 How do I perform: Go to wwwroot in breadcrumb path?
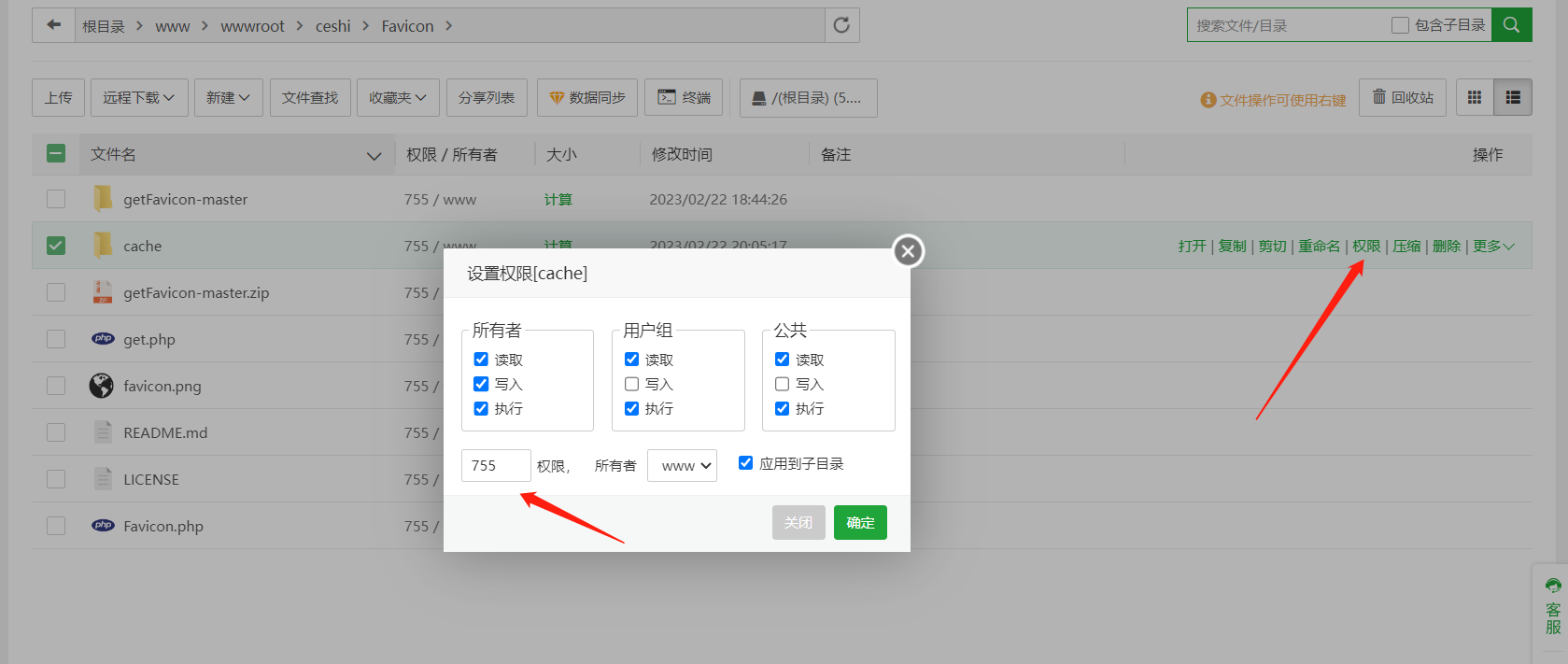pyautogui.click(x=252, y=26)
